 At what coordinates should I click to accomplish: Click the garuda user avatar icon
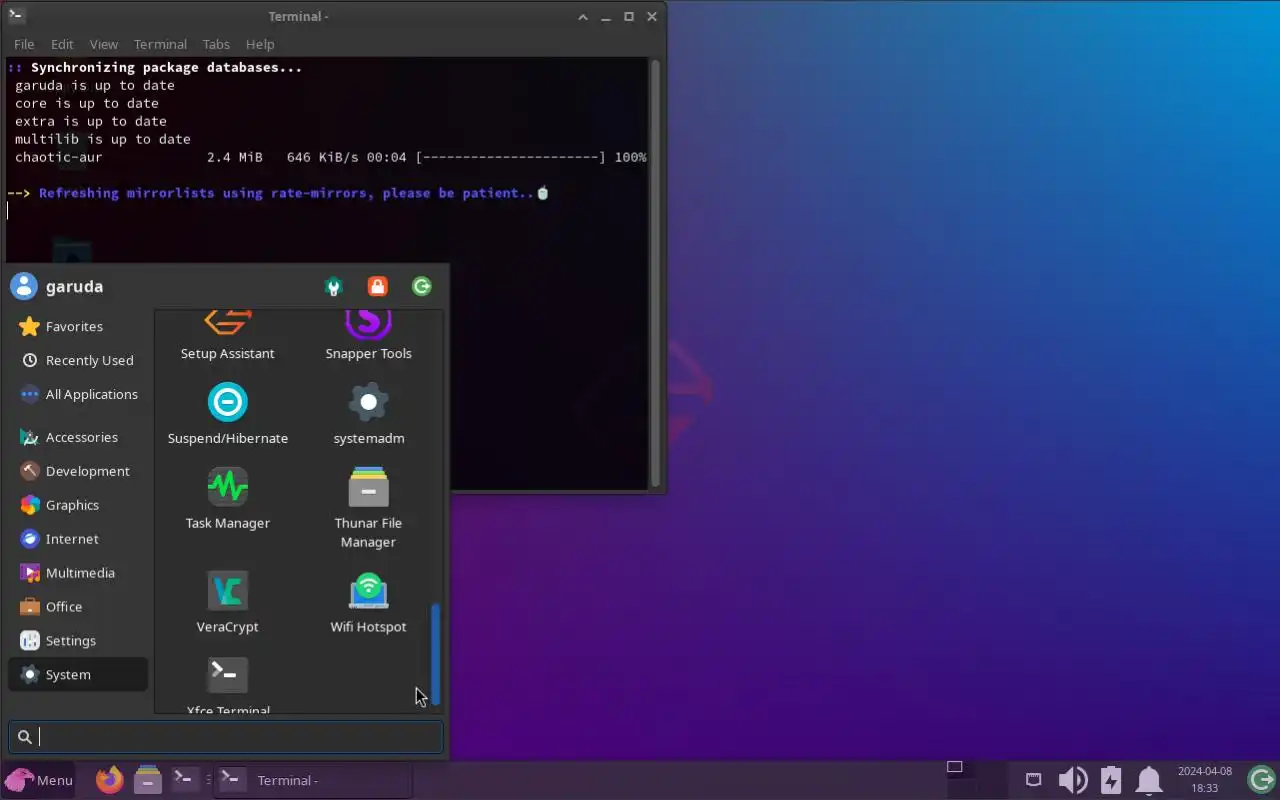coord(23,286)
